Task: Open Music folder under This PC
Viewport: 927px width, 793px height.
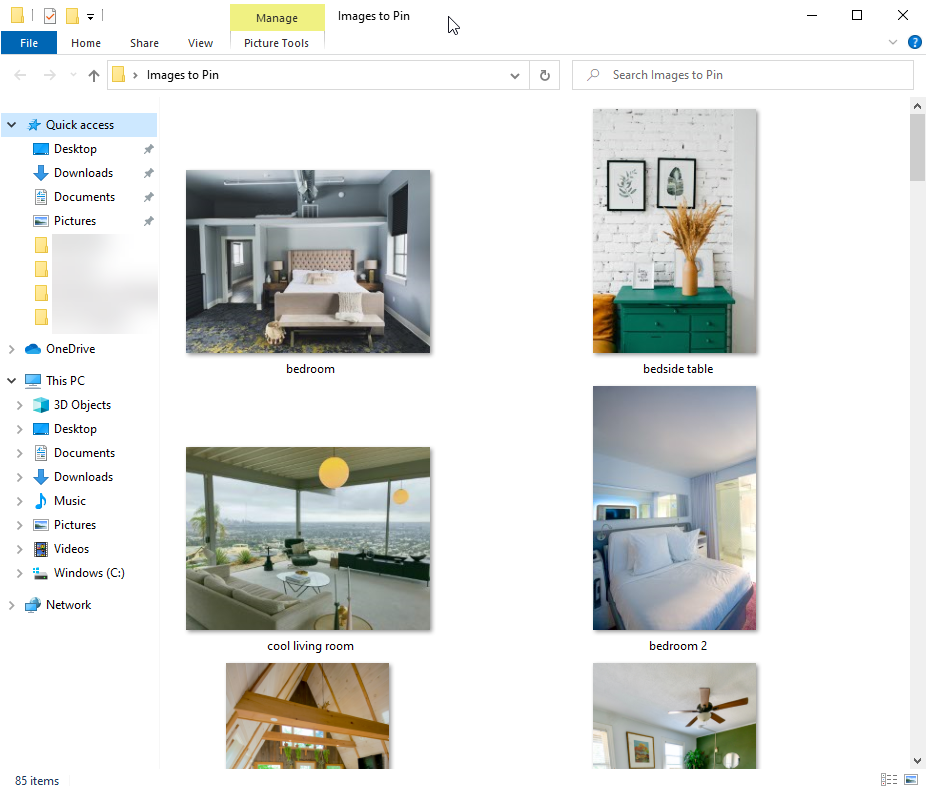Action: coord(70,501)
